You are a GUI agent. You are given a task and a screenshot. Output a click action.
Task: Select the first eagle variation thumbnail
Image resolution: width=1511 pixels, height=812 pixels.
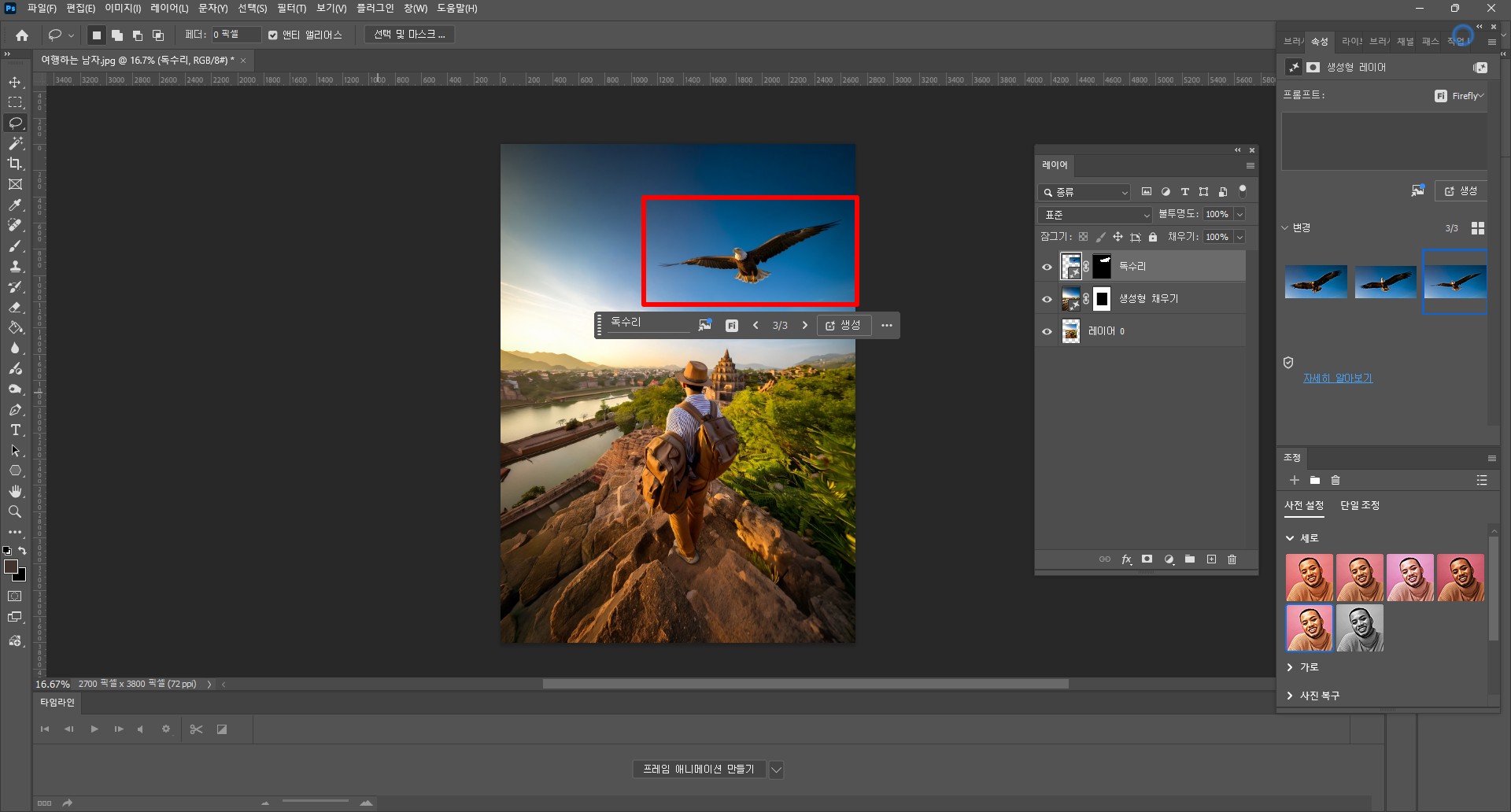click(1316, 282)
